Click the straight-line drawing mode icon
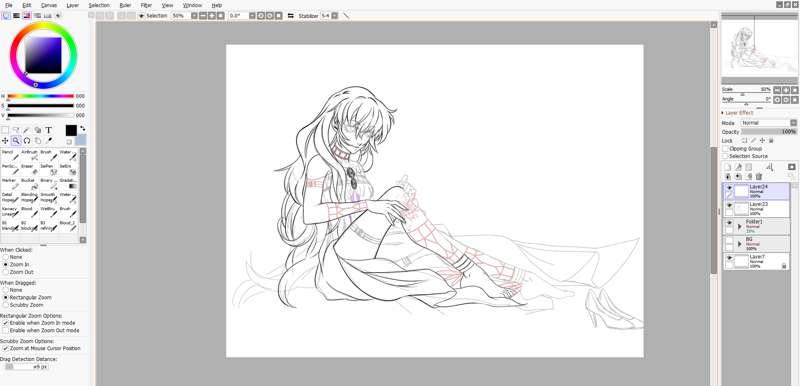The width and height of the screenshot is (800, 386). click(346, 16)
